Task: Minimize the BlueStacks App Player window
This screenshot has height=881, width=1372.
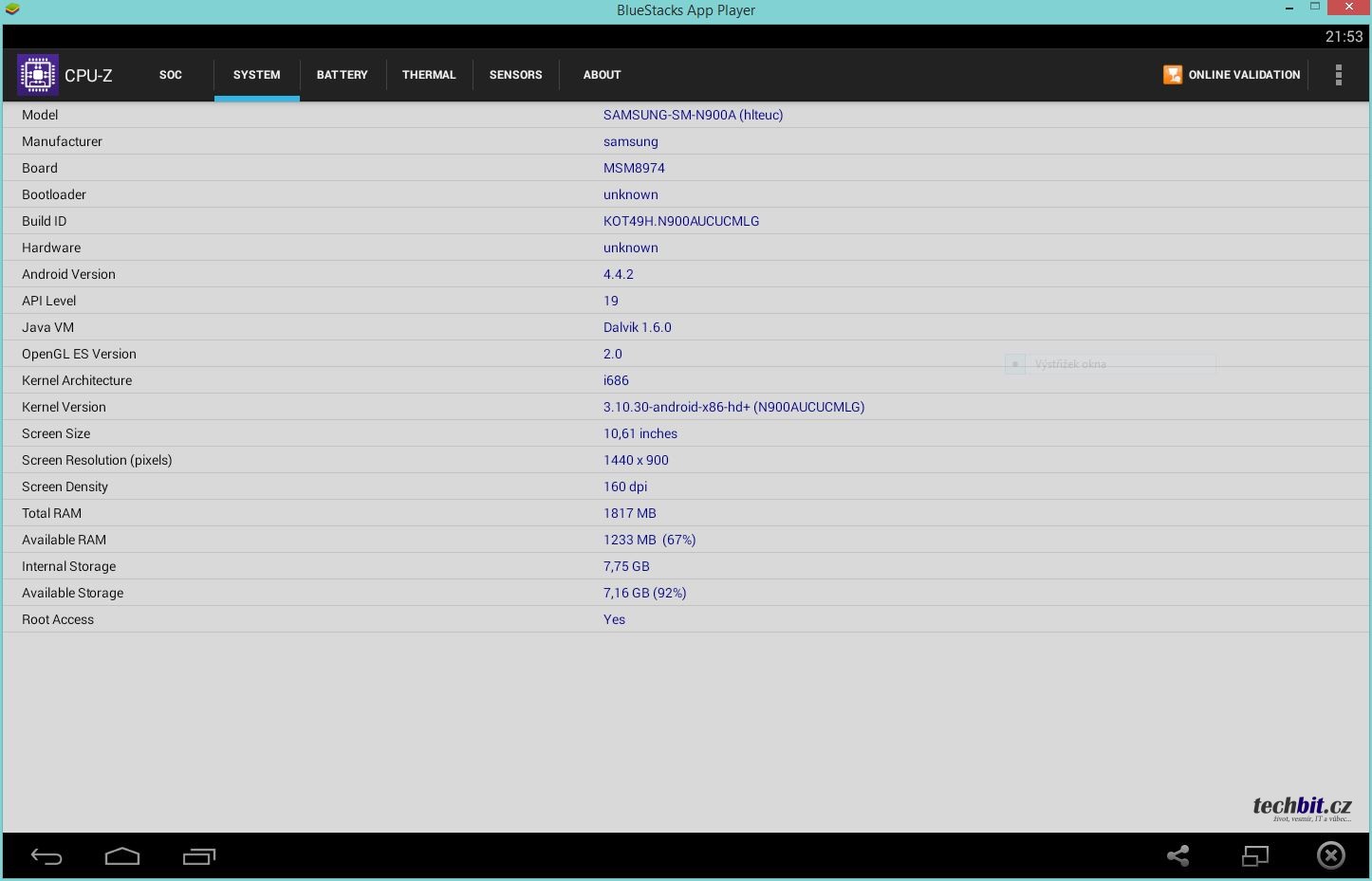Action: click(x=1289, y=9)
